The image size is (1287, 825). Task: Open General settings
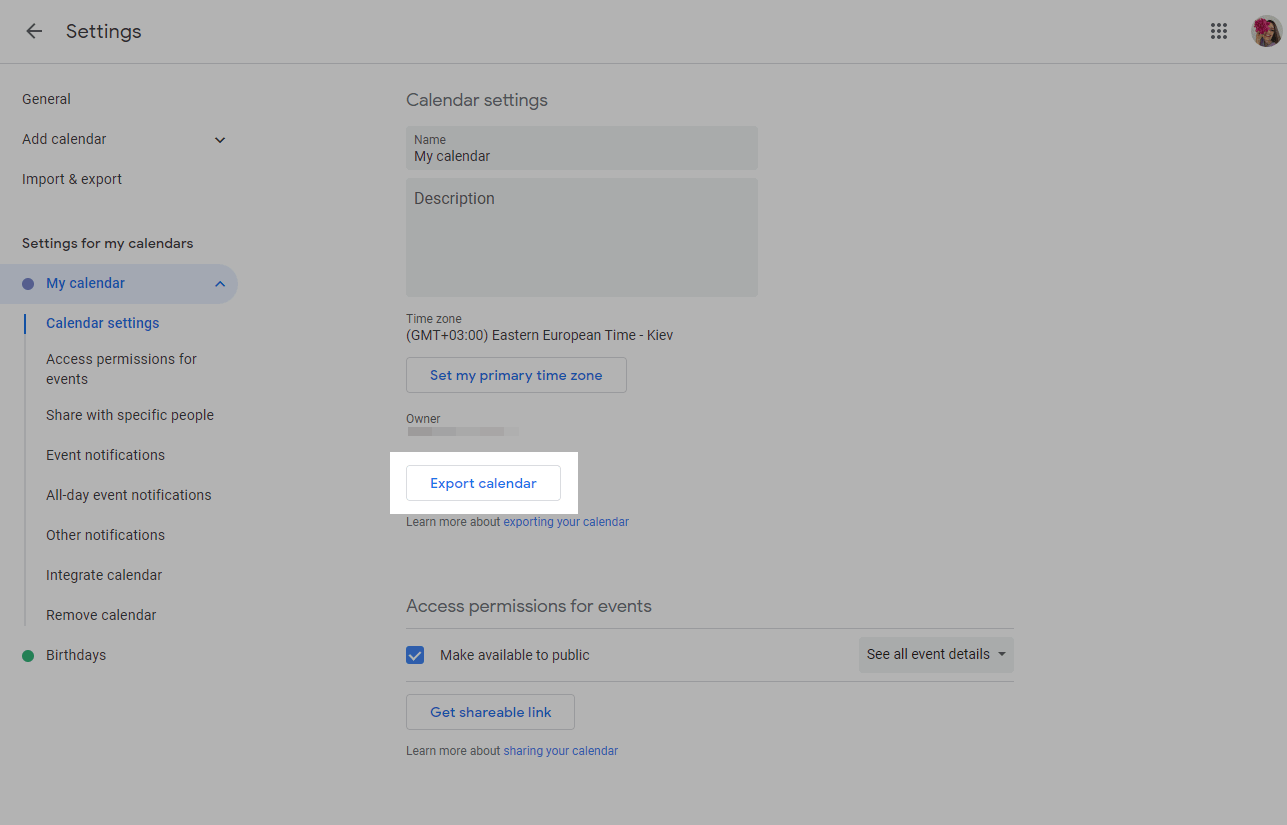tap(46, 99)
